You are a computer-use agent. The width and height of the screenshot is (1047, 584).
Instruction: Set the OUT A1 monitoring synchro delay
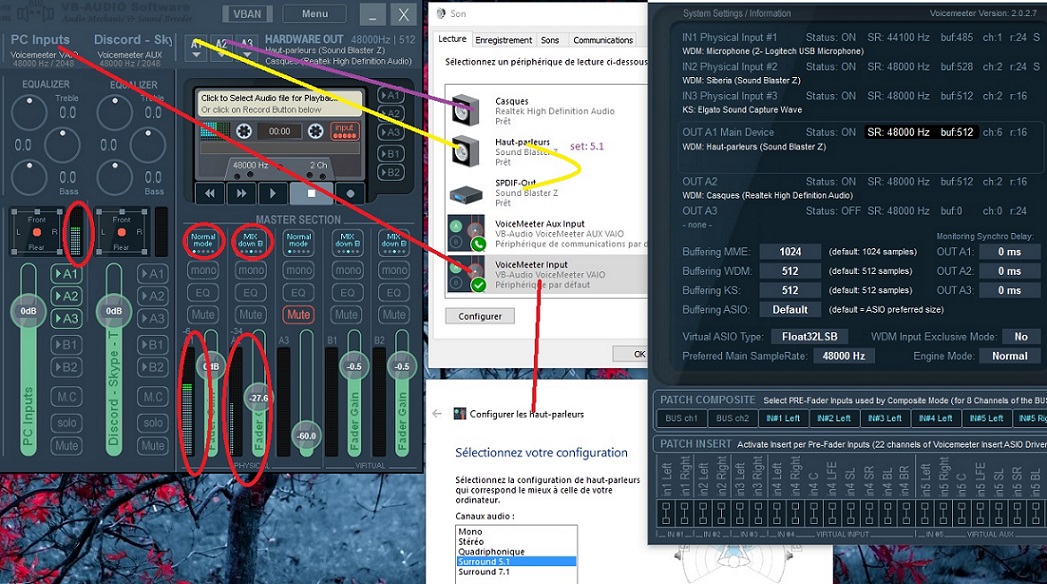[1009, 252]
